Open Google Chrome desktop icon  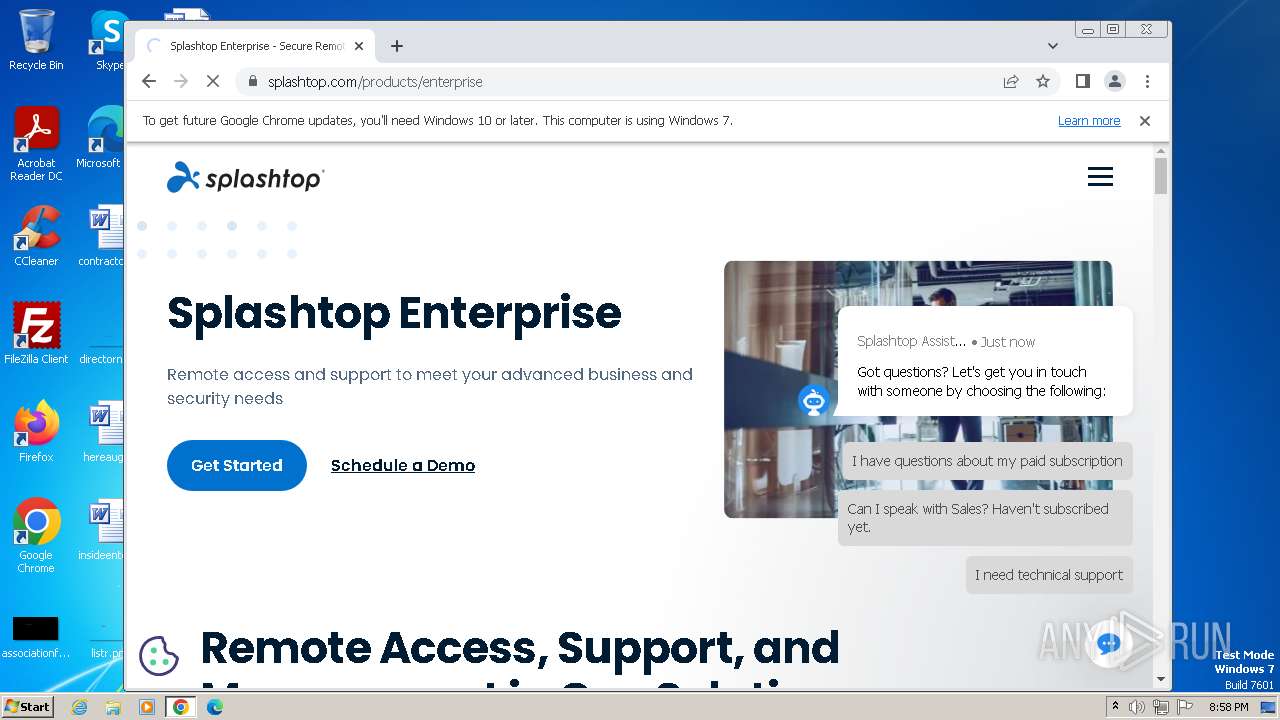tap(36, 536)
